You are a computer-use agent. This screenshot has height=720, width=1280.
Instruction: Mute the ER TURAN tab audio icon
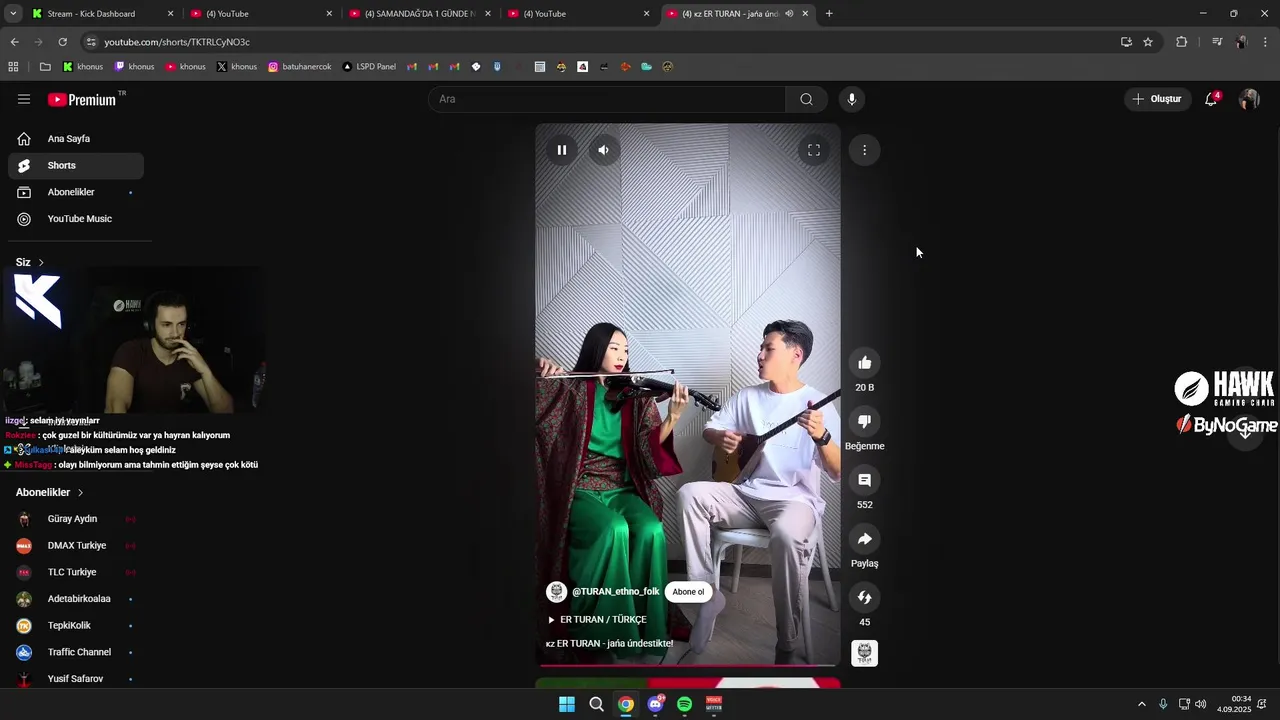point(789,14)
